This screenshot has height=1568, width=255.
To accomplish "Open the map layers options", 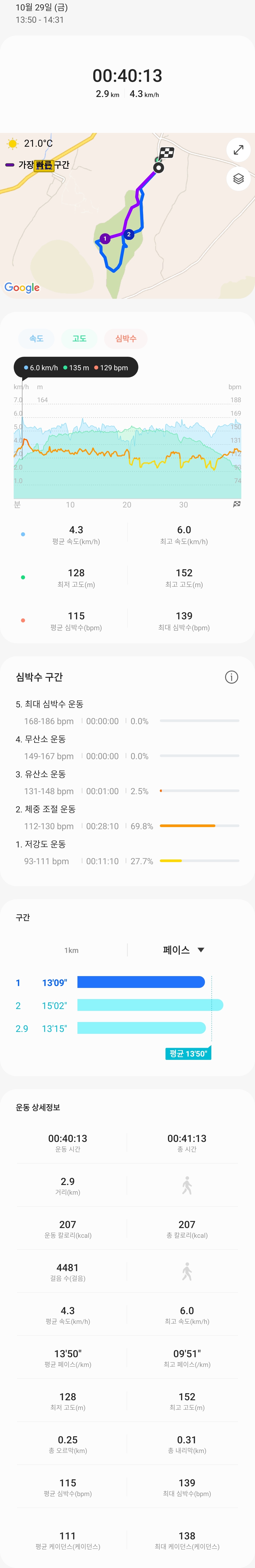I will [x=239, y=179].
